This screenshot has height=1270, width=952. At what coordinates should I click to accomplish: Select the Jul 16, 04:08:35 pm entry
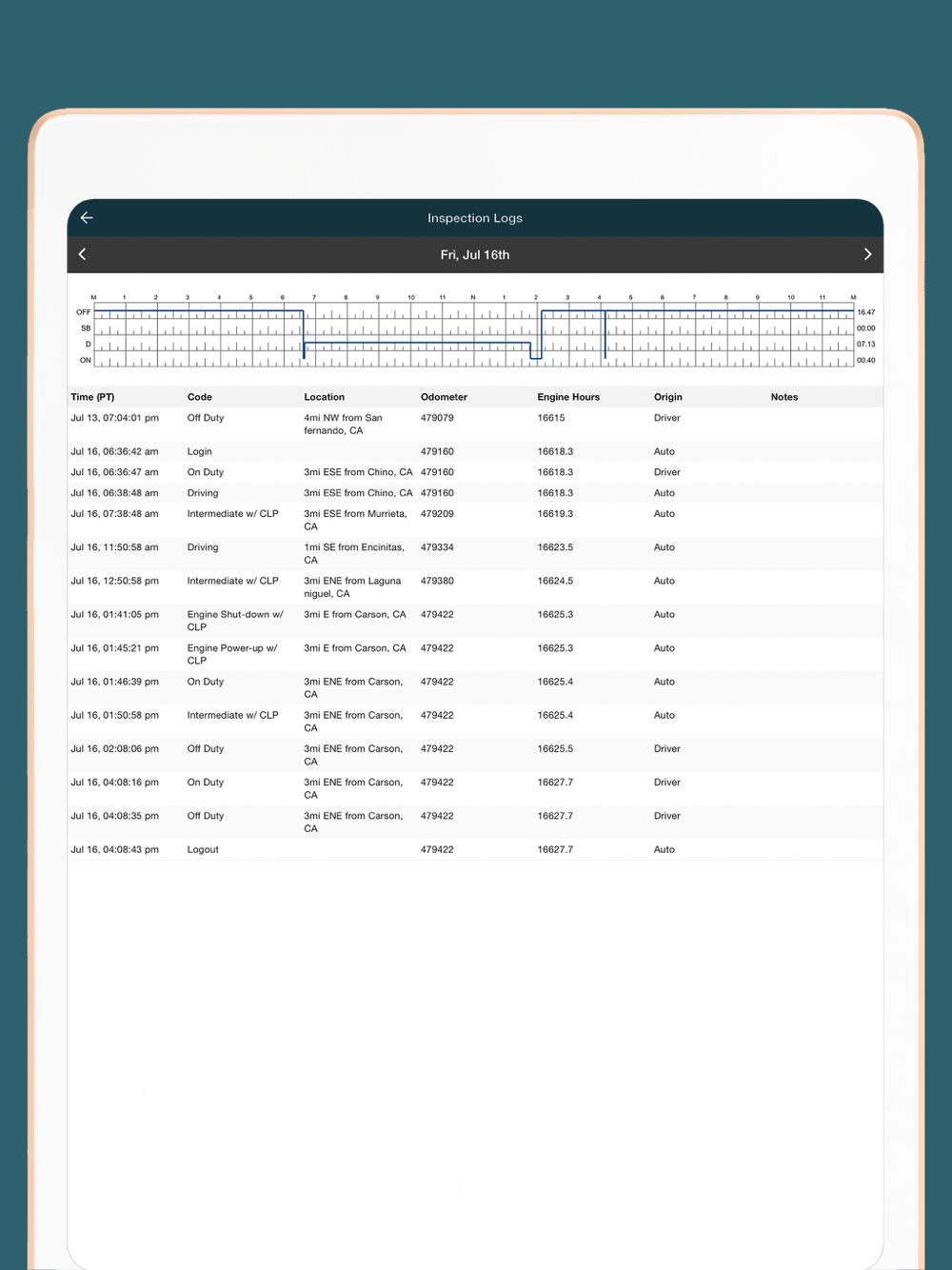(475, 822)
